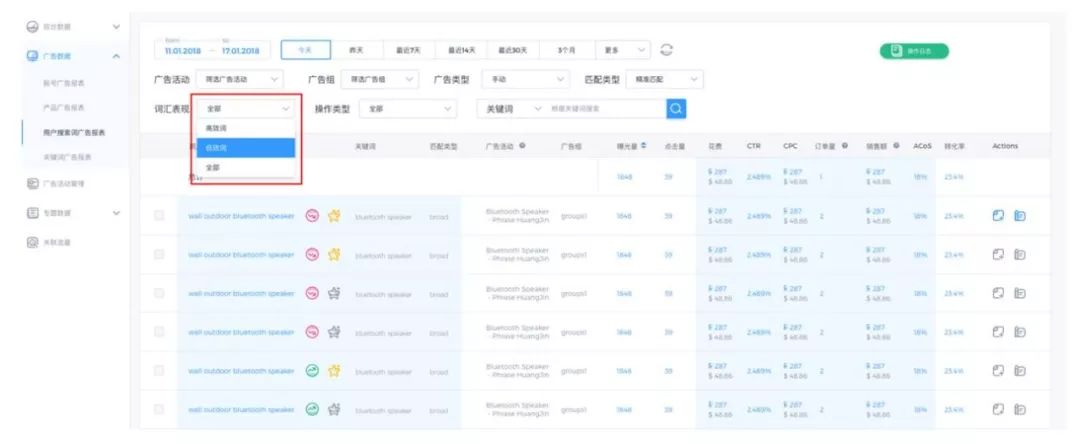The image size is (1080, 444).
Task: Select the 今天 date range button
Action: tap(306, 50)
